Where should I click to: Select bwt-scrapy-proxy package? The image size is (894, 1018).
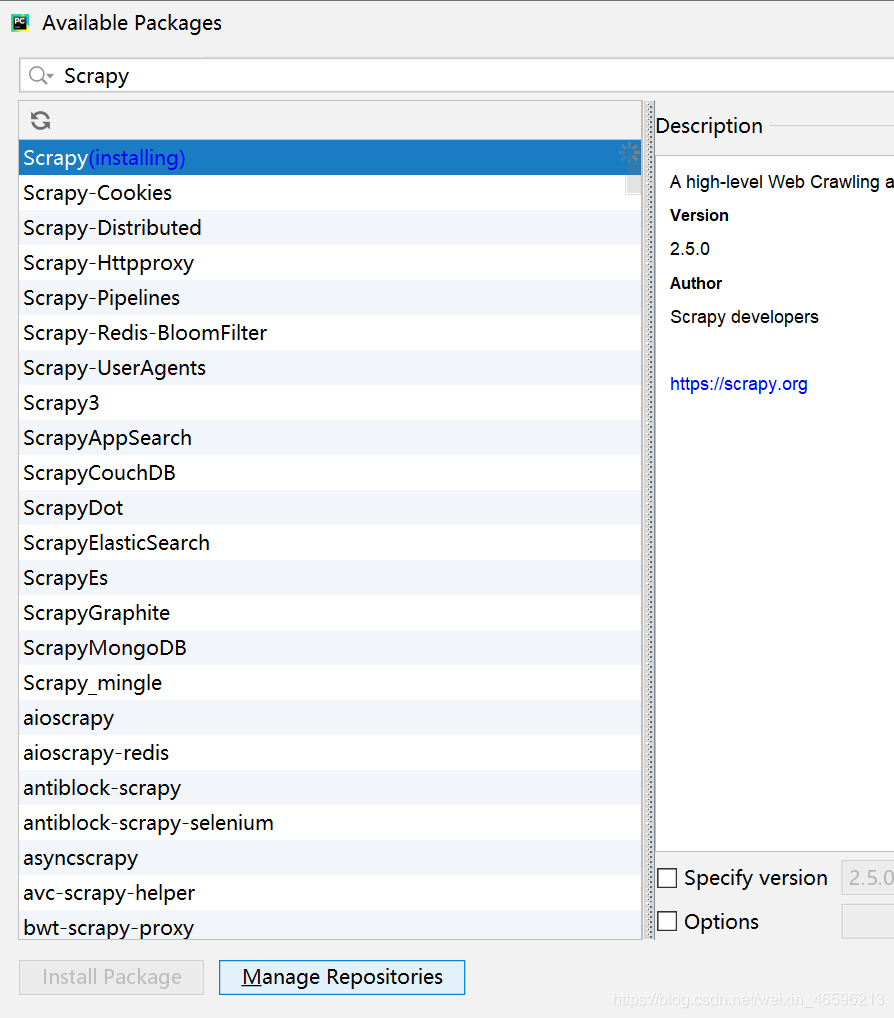[330, 926]
